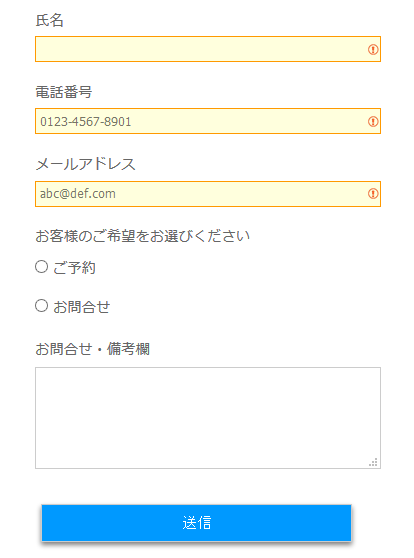
Task: Click the 電話番号 field label
Action: [64, 92]
